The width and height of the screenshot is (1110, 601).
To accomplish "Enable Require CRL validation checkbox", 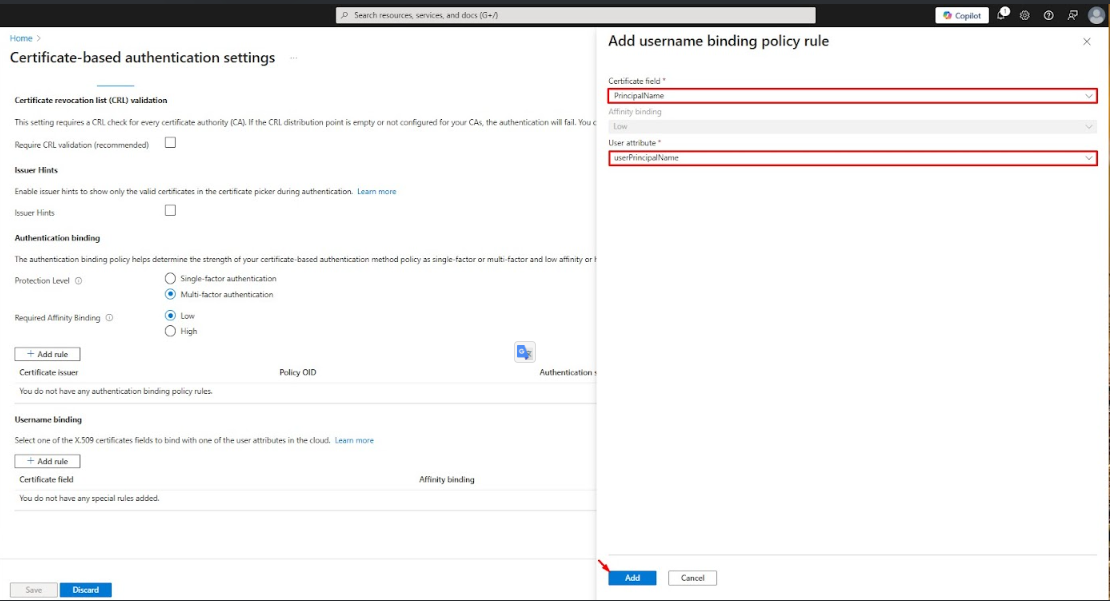I will (170, 143).
